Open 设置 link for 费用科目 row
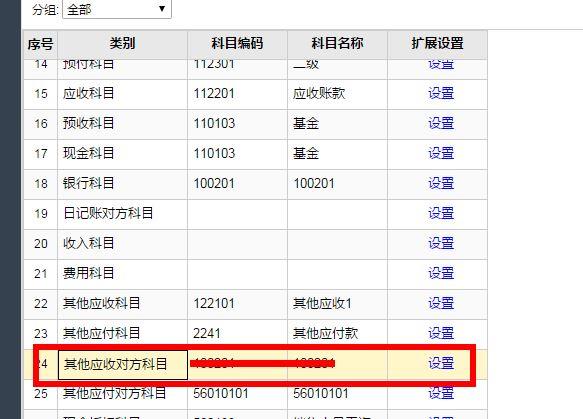The image size is (583, 419). click(x=441, y=274)
